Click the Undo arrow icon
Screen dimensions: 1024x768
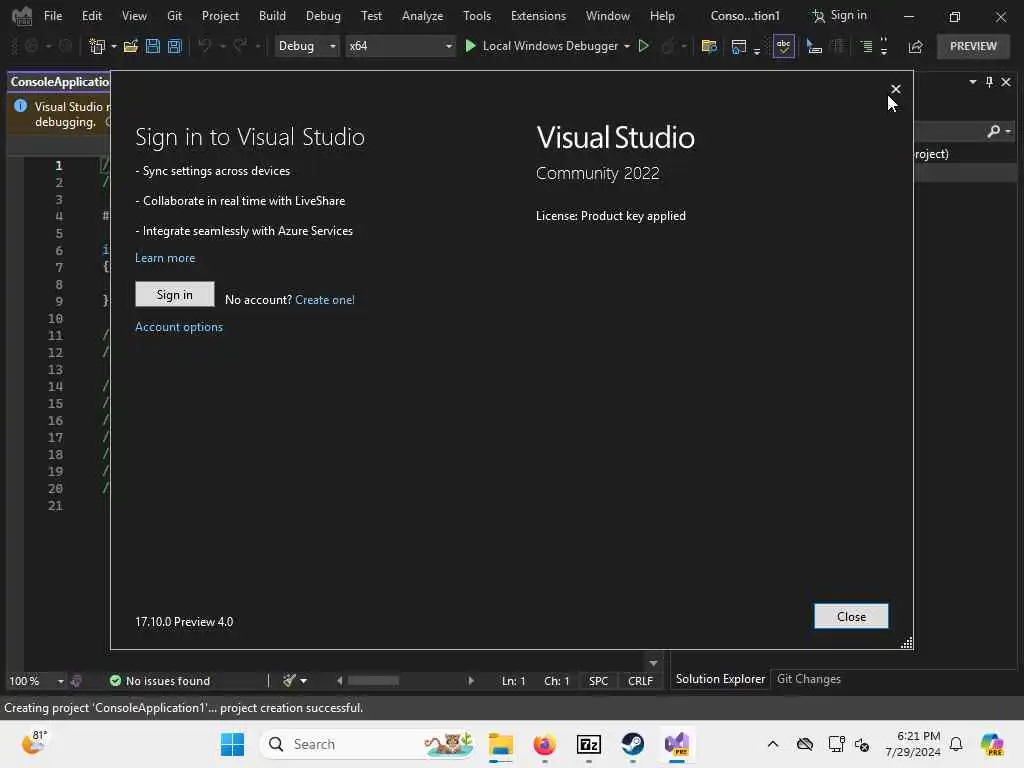205,46
